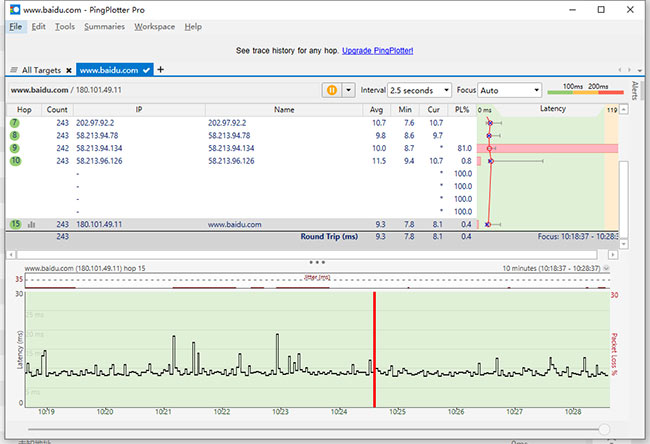Image resolution: width=650 pixels, height=444 pixels.
Task: Click the Avg column header
Action: pos(376,109)
